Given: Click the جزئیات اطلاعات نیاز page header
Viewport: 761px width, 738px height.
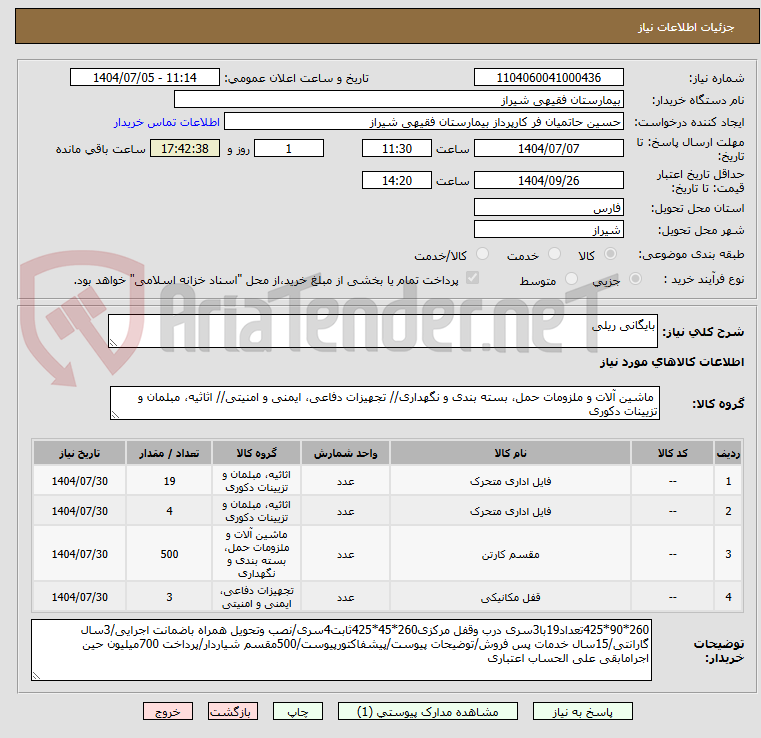Looking at the screenshot, I should click(685, 27).
